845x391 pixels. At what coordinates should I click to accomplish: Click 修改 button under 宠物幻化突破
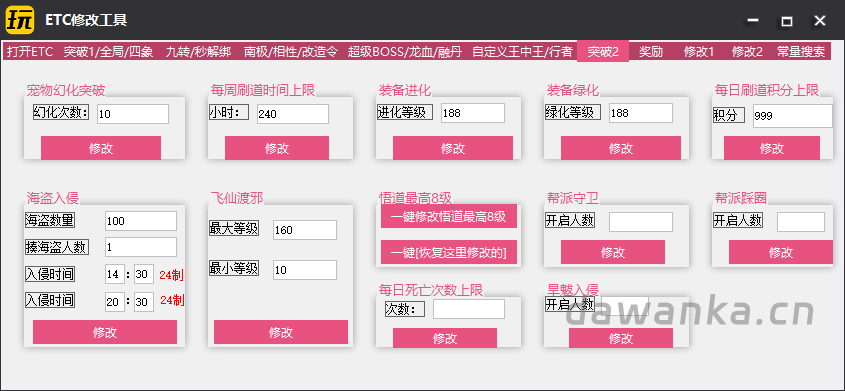click(101, 148)
